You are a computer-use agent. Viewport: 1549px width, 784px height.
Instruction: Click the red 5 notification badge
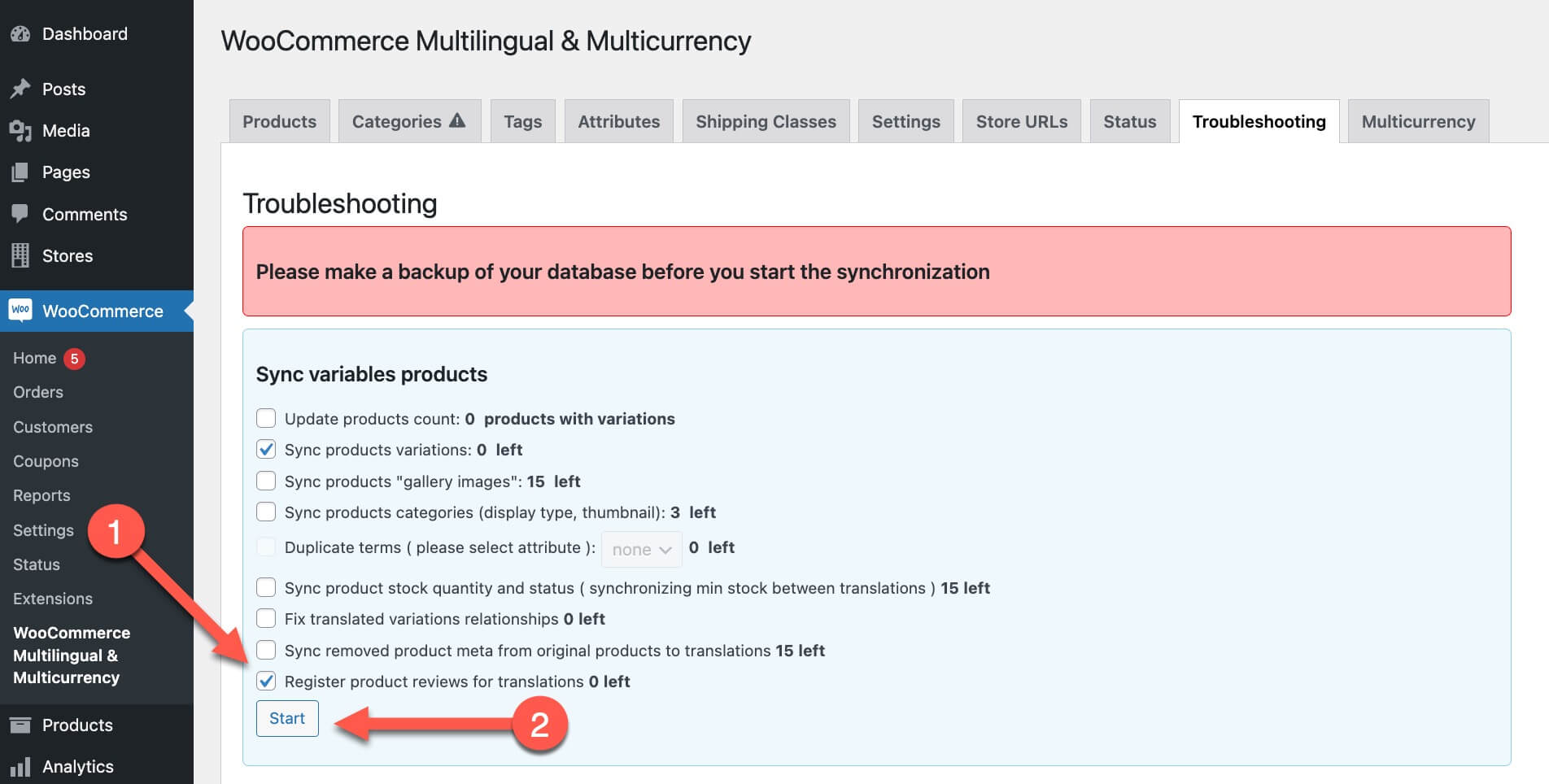click(x=74, y=359)
